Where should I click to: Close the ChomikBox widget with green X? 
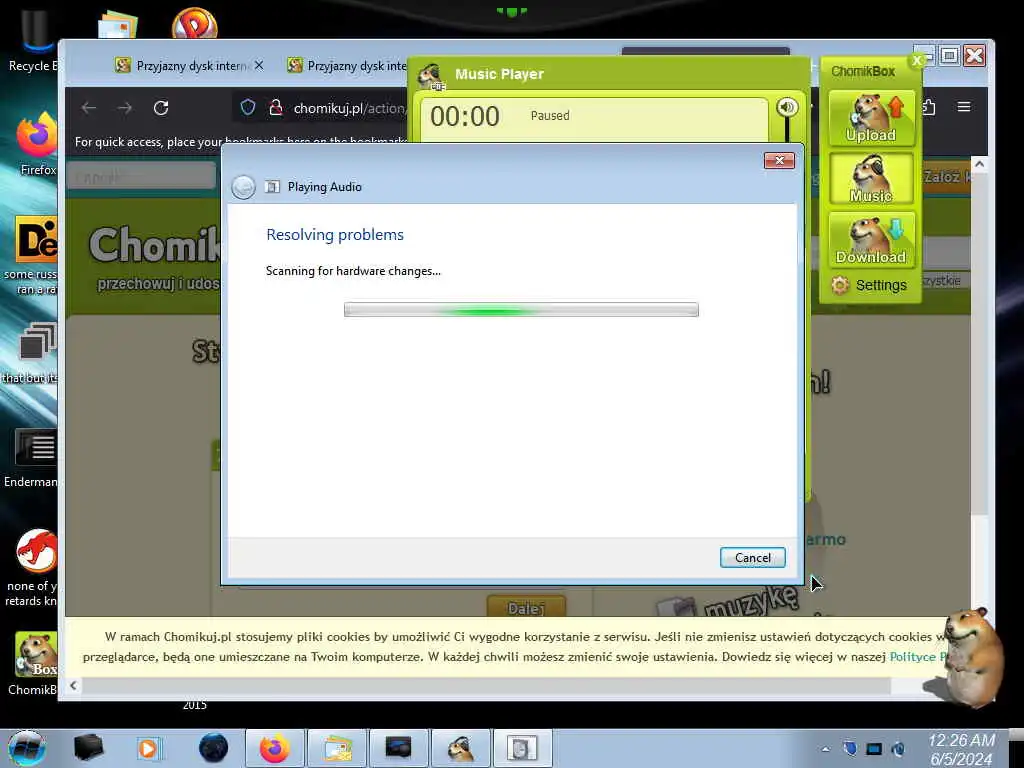917,61
